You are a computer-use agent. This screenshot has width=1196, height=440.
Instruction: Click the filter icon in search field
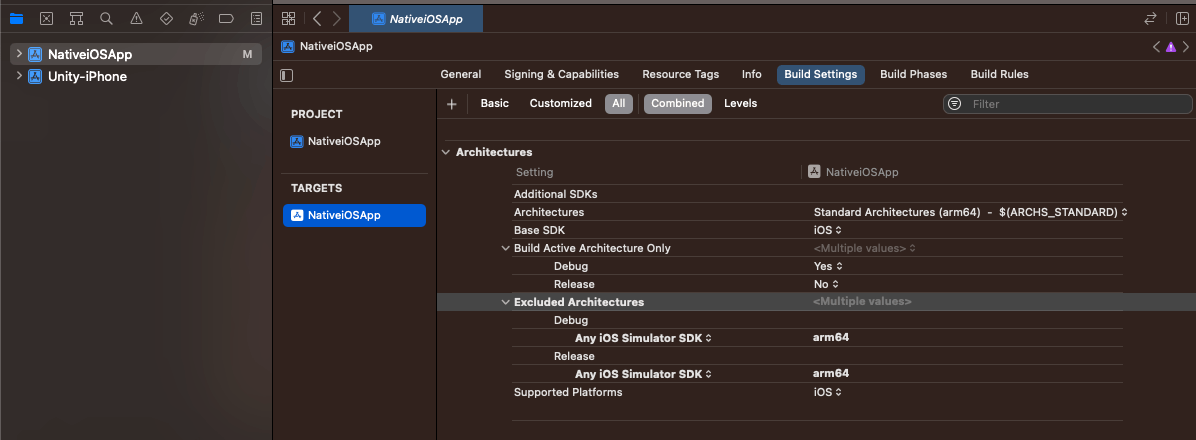coord(954,104)
